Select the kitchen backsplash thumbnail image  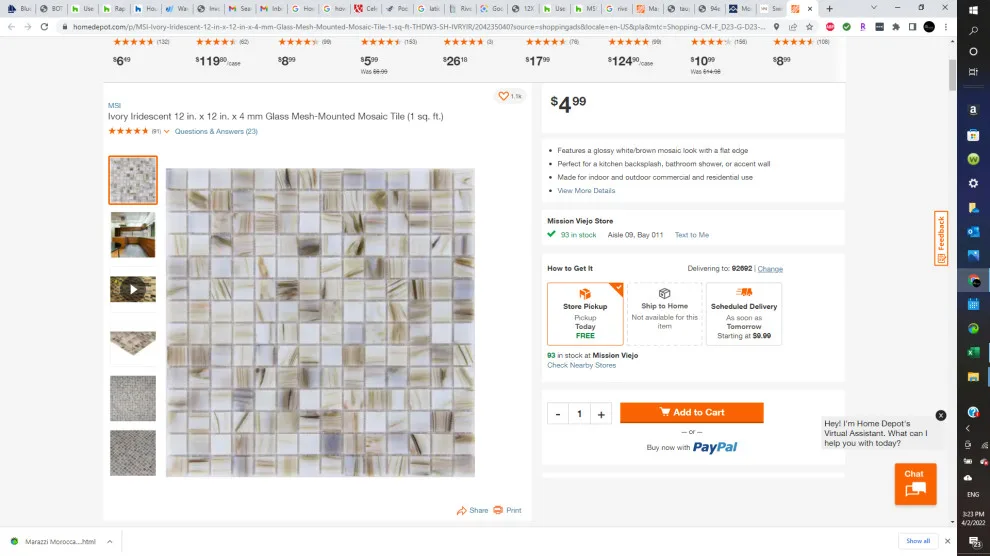[133, 235]
